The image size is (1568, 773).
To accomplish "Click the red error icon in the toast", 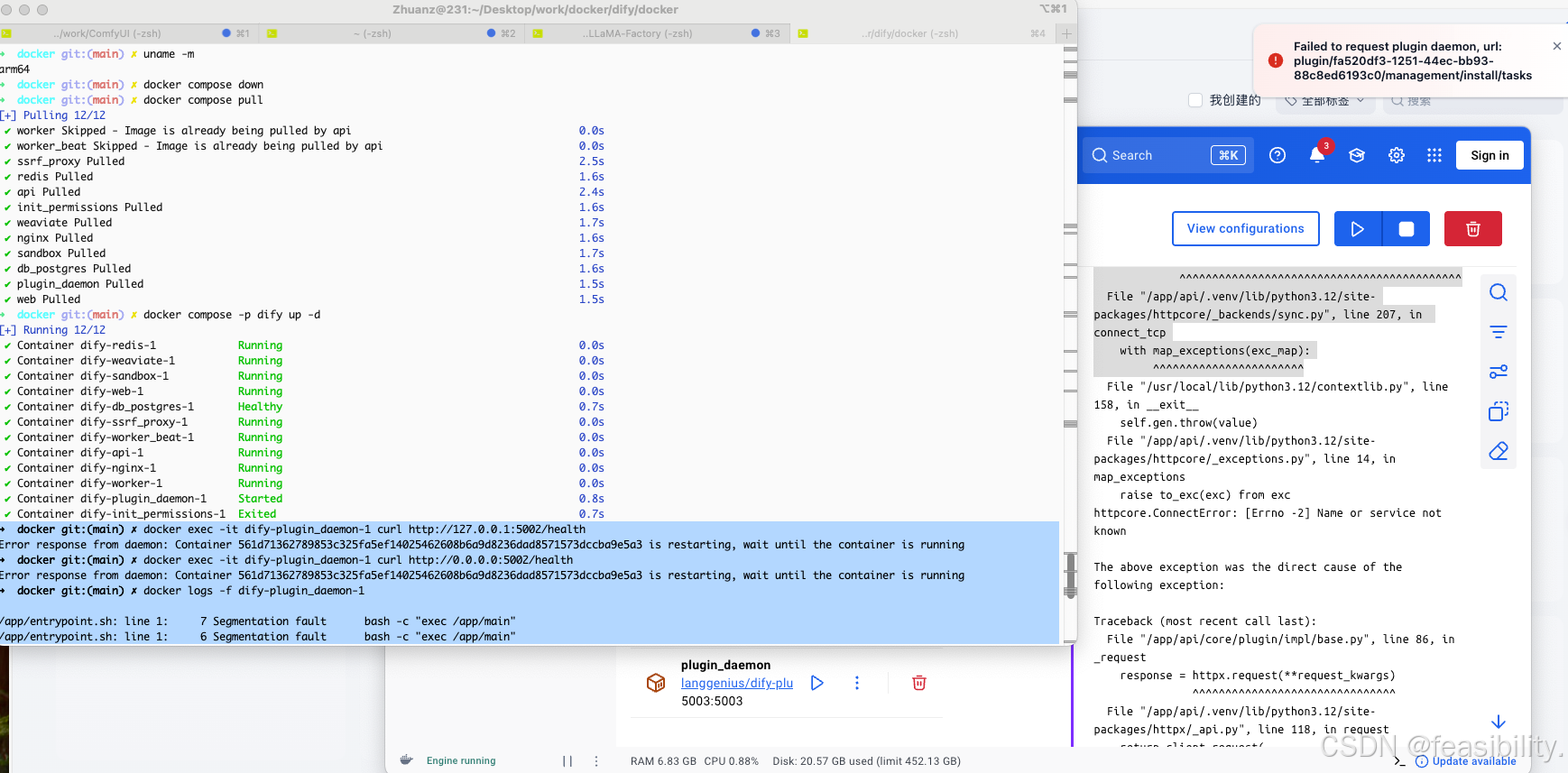I will tap(1276, 60).
